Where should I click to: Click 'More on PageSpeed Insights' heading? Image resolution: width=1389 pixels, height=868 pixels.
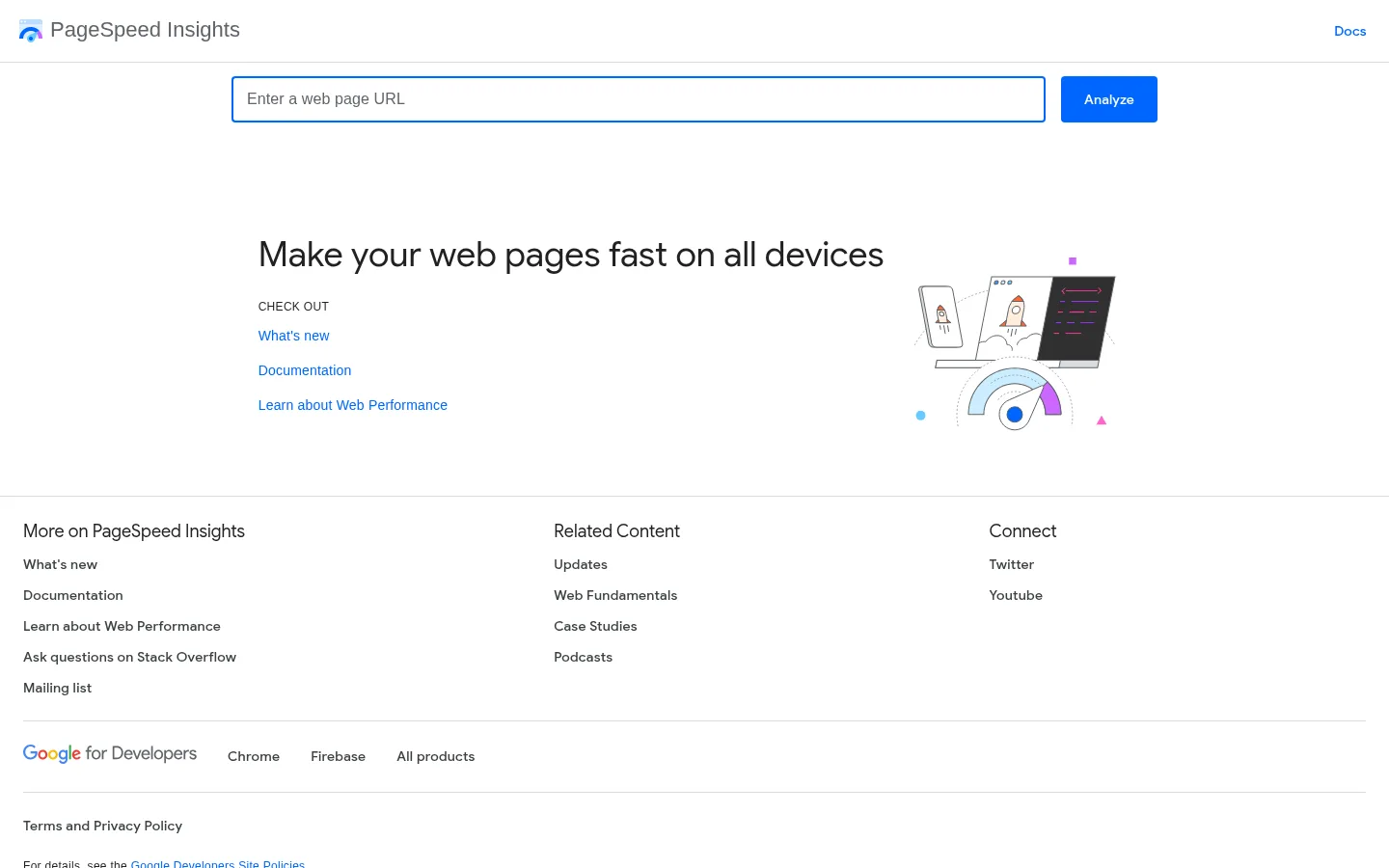(134, 531)
